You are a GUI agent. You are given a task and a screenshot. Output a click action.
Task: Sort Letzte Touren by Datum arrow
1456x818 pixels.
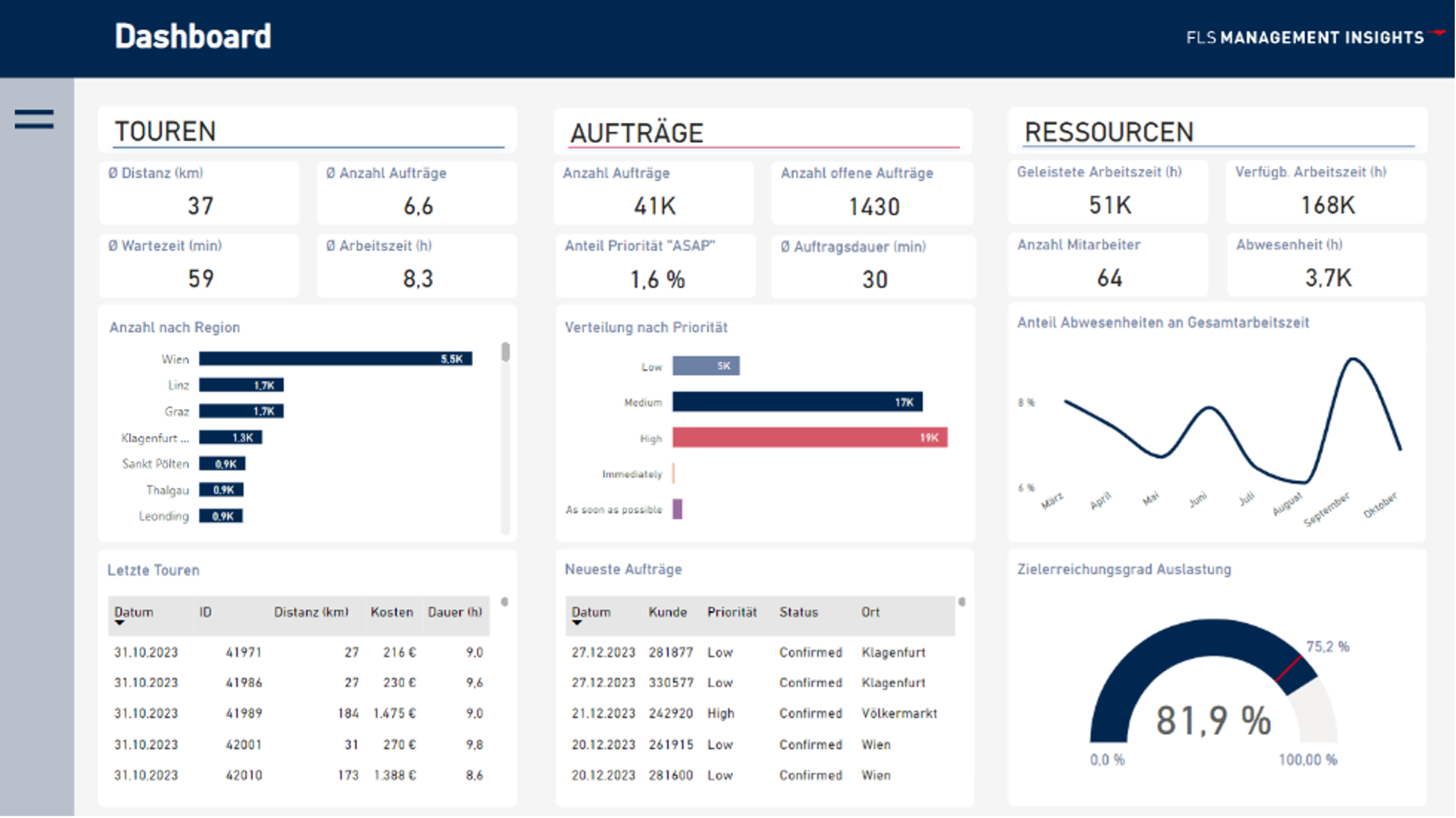pyautogui.click(x=119, y=623)
